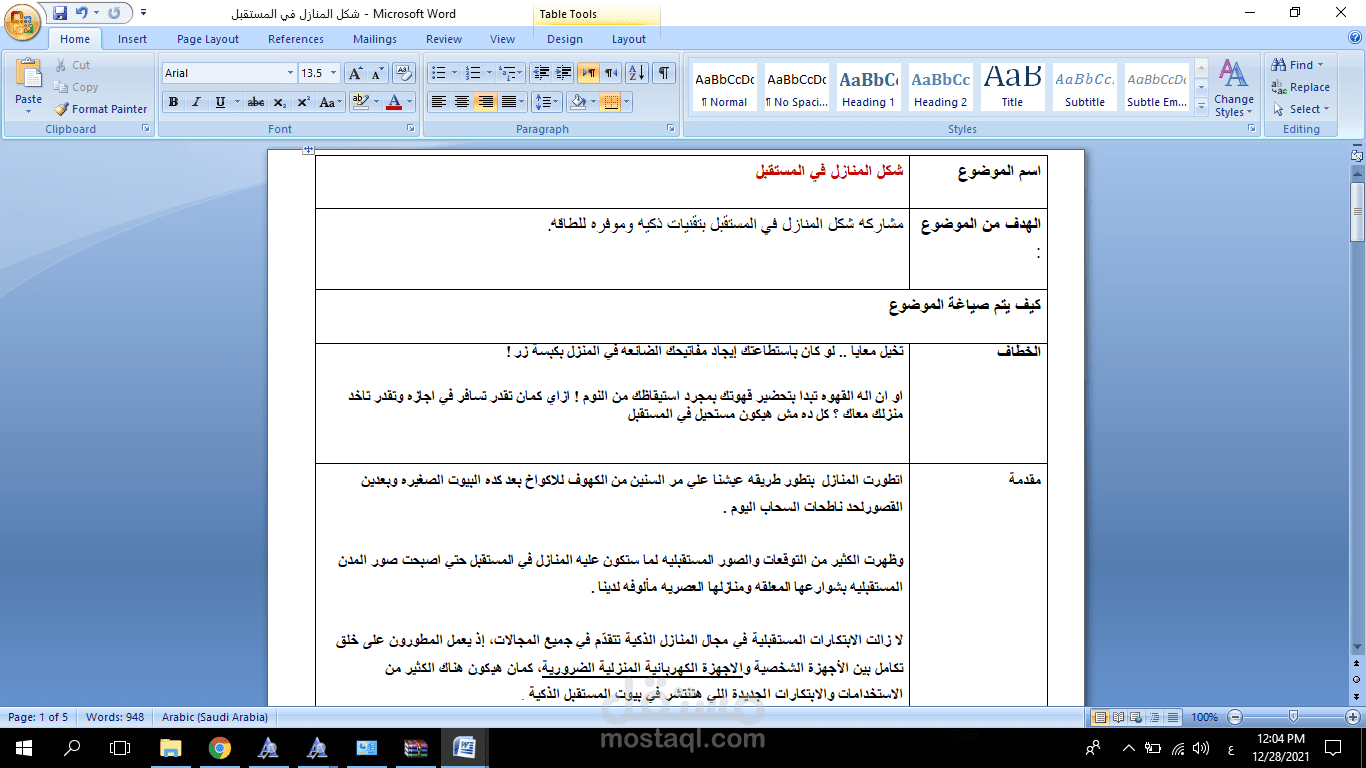Click the Replace command
Viewport: 1366px width, 768px height.
[x=1301, y=87]
